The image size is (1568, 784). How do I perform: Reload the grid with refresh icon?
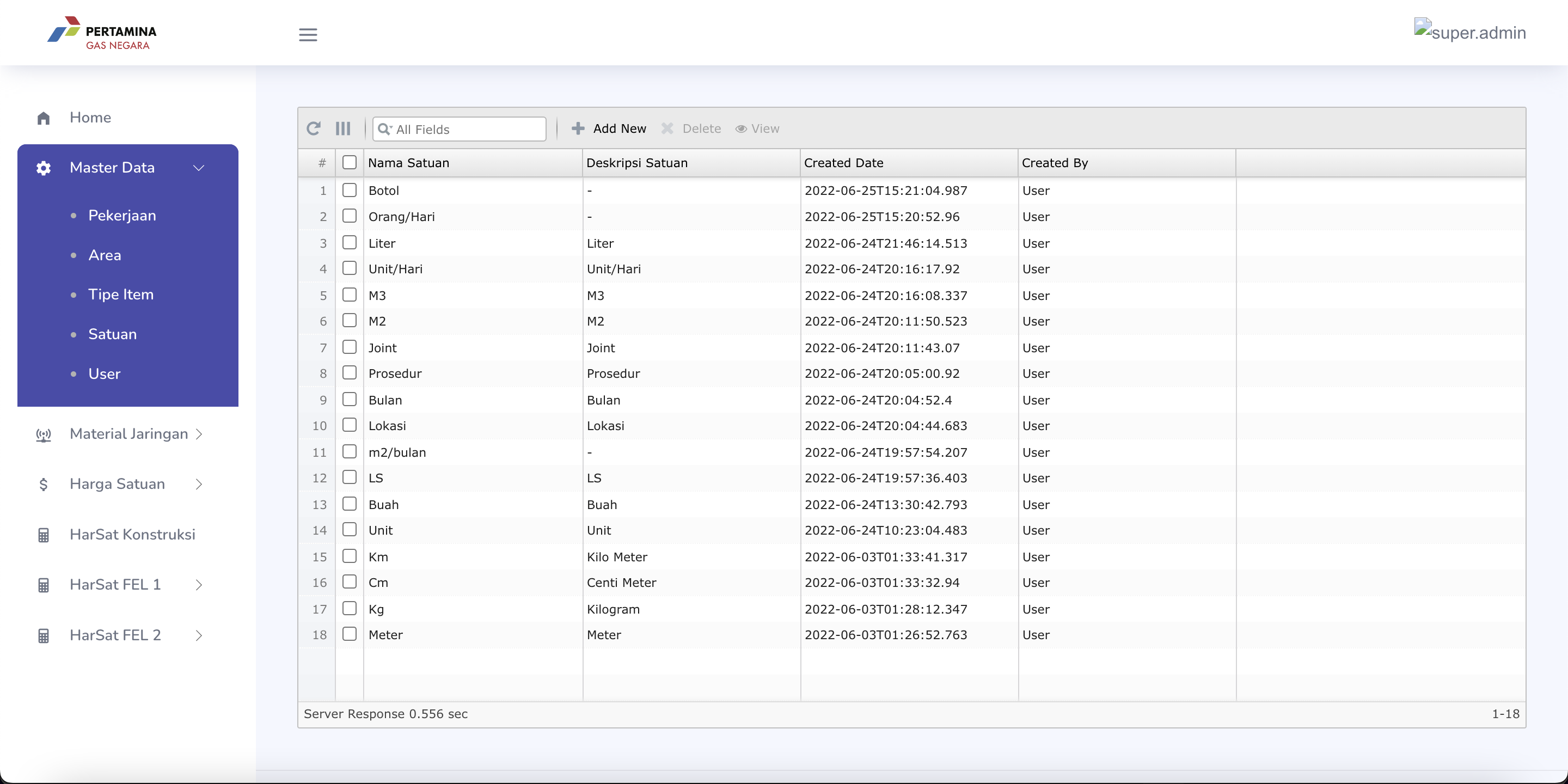coord(314,128)
